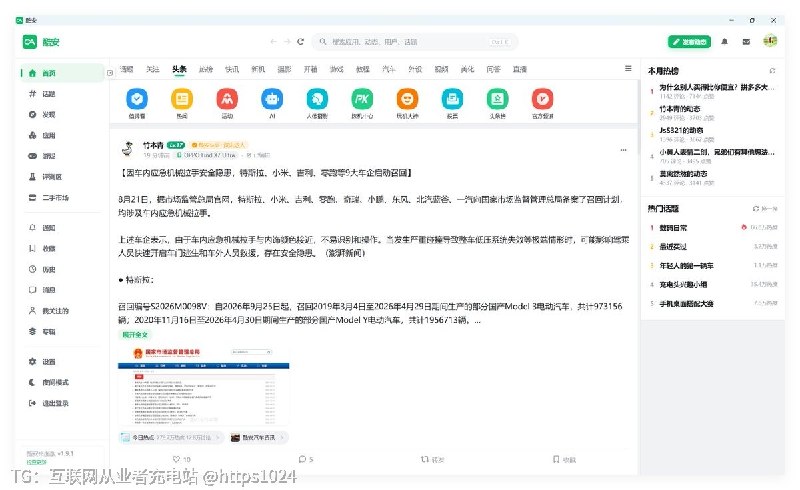Click the browser-style back arrow
Image resolution: width=800 pixels, height=490 pixels.
tap(273, 42)
